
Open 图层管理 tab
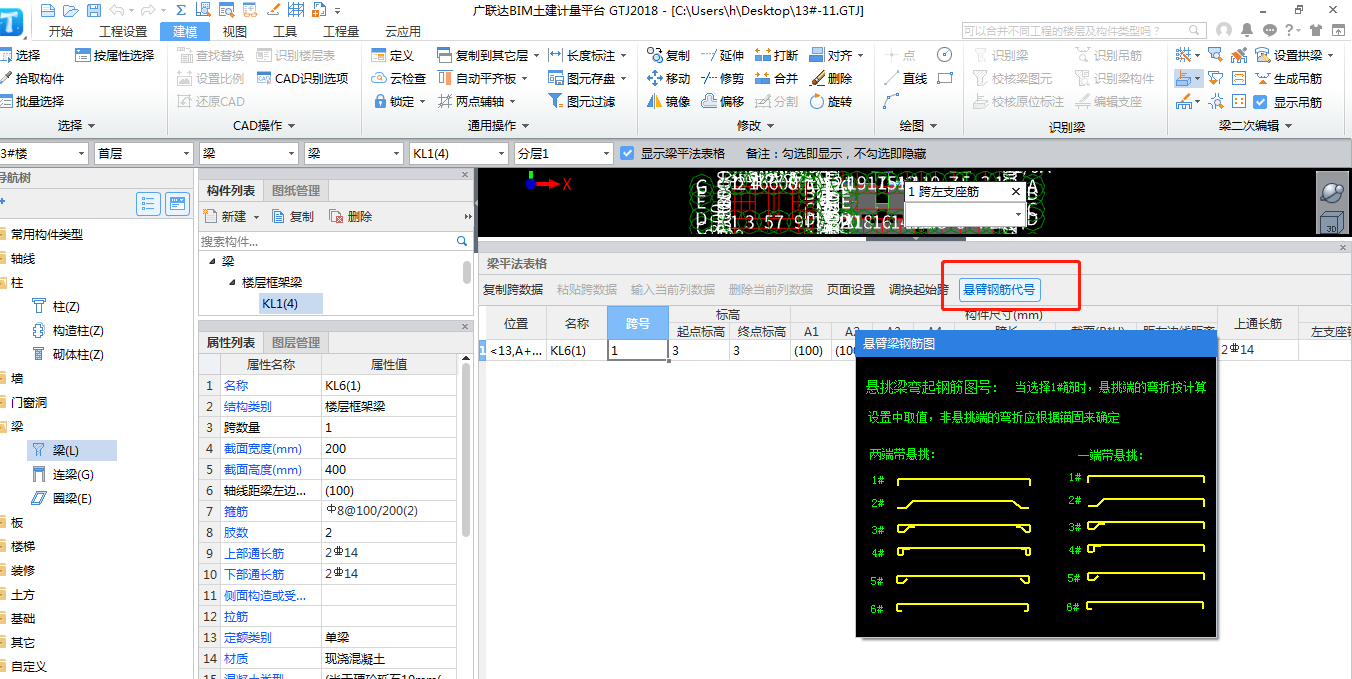point(296,343)
